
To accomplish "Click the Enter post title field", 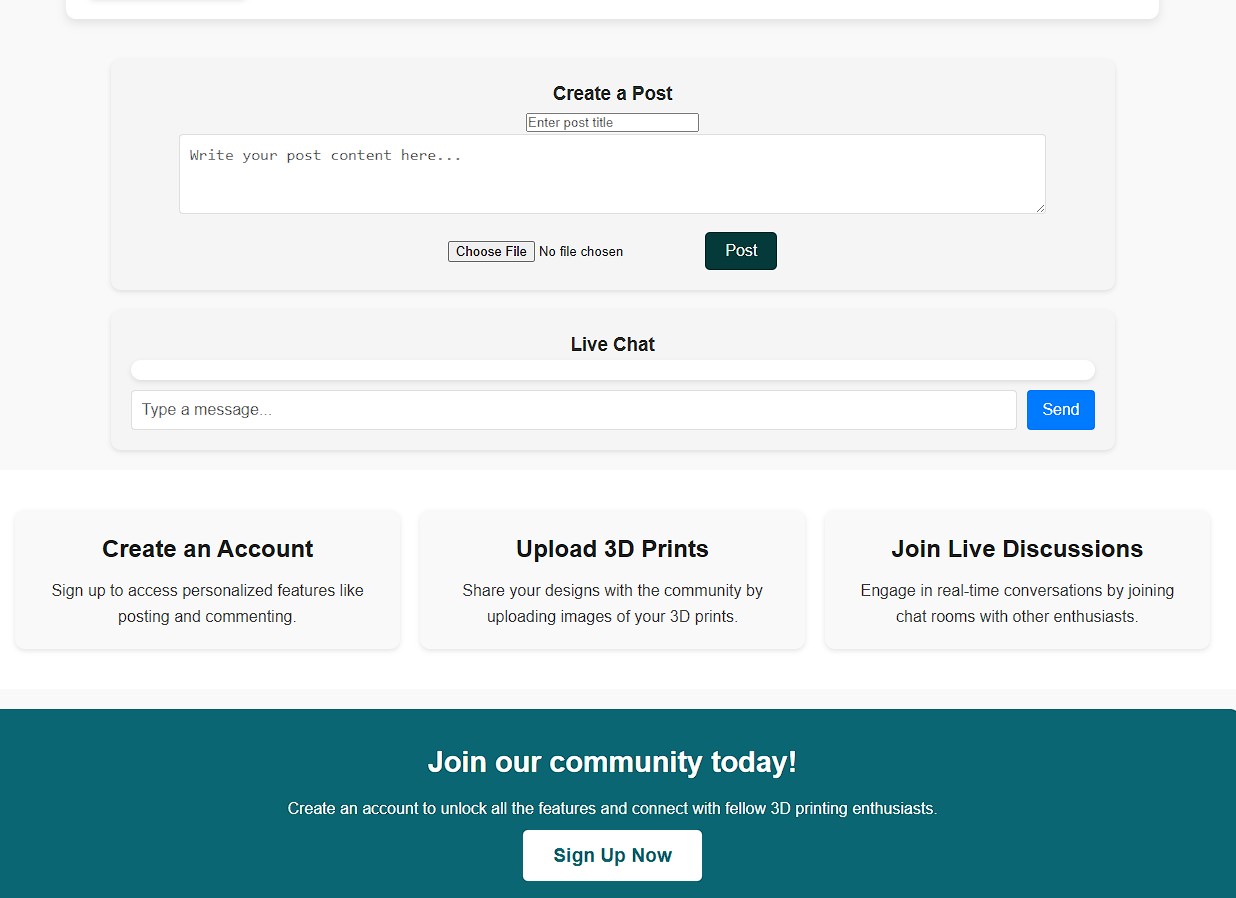I will coord(612,122).
